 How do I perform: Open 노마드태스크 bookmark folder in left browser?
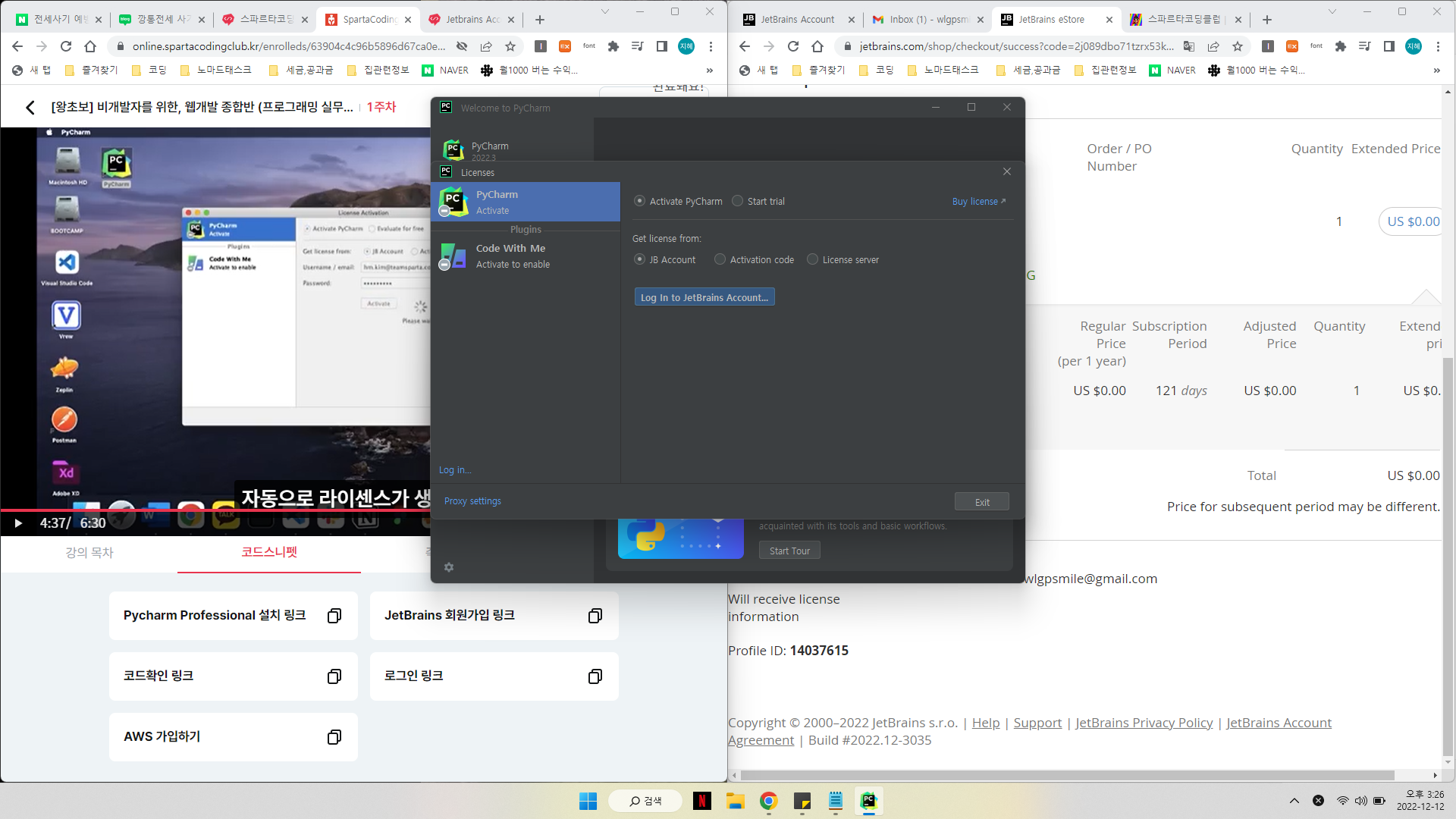coord(215,71)
